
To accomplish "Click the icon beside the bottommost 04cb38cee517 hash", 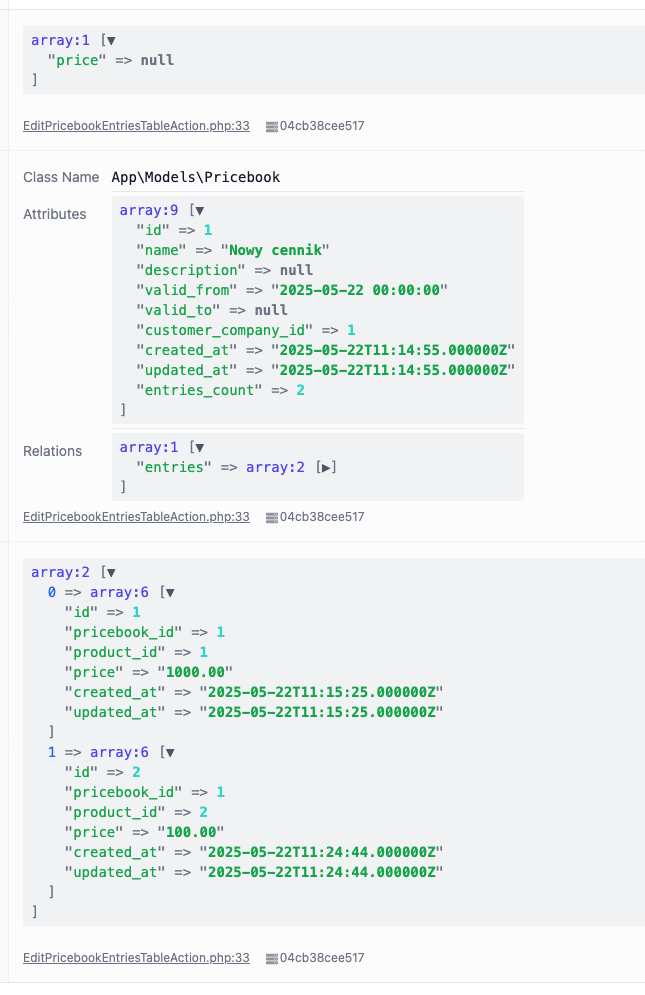I will pyautogui.click(x=271, y=958).
